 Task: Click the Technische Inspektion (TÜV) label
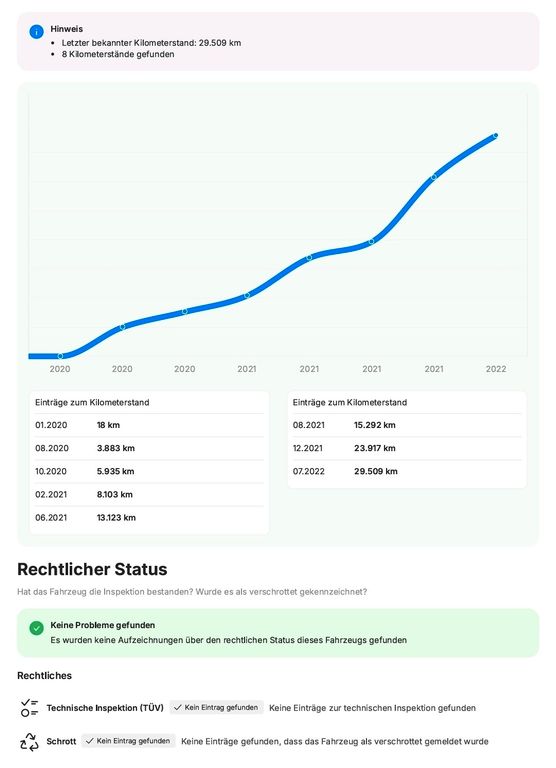pos(105,708)
